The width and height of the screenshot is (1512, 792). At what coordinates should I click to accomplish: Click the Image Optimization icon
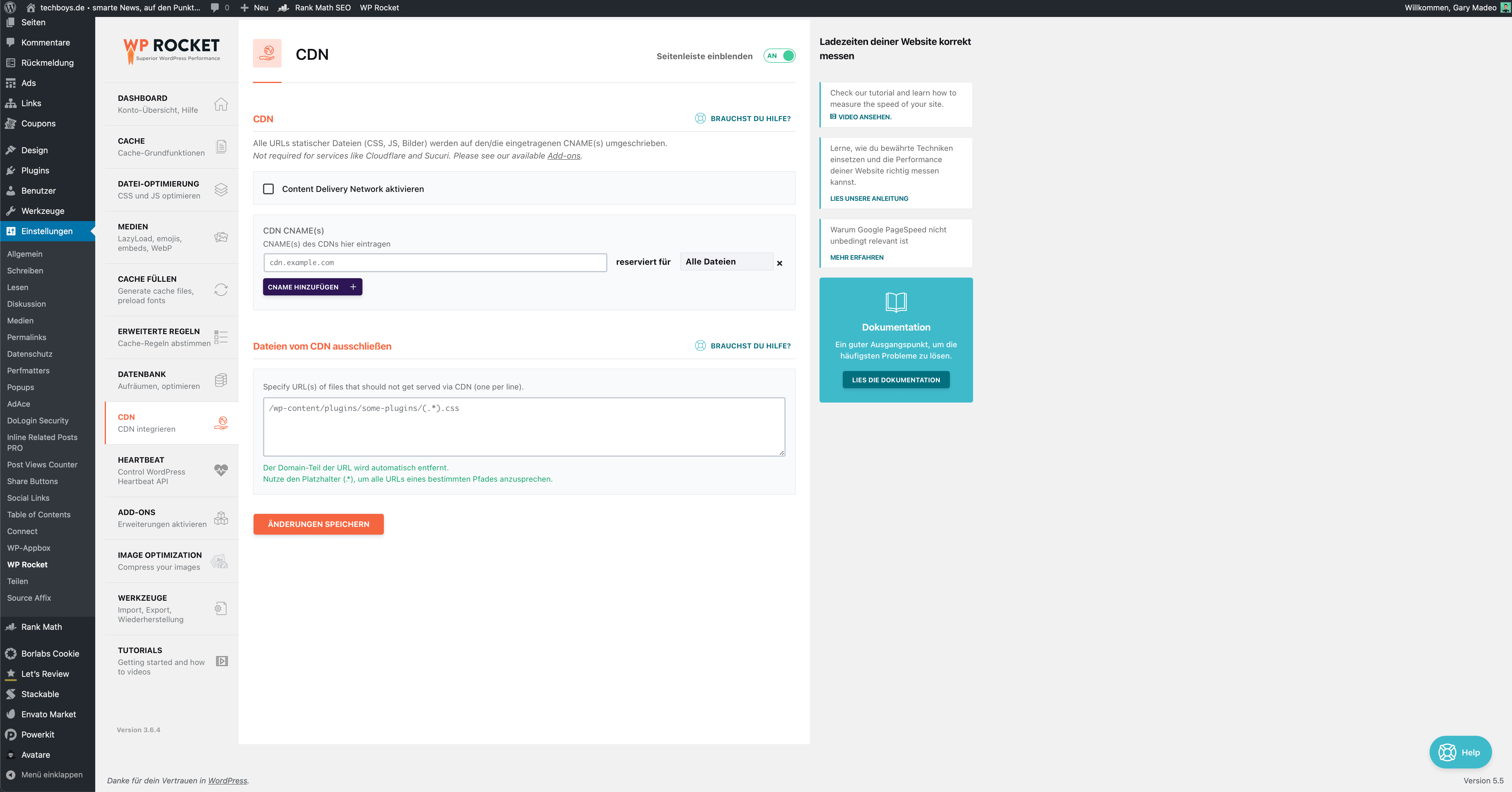tap(220, 561)
